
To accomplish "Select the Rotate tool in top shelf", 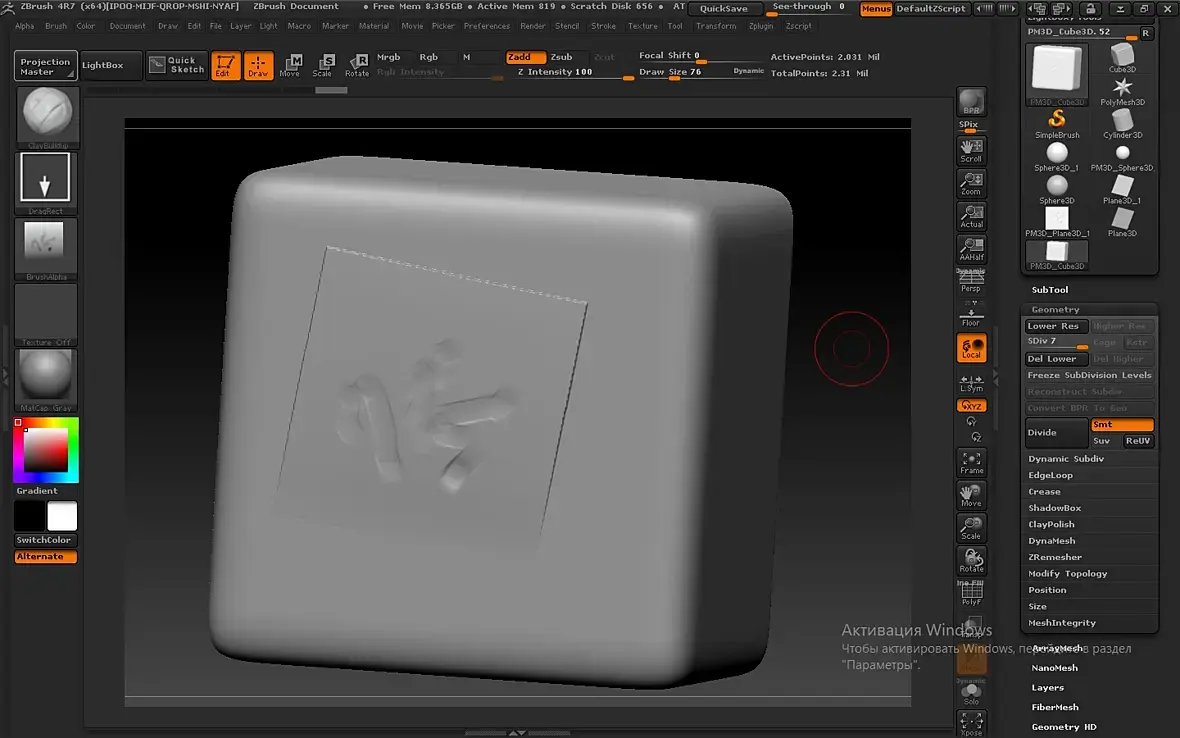I will point(357,65).
